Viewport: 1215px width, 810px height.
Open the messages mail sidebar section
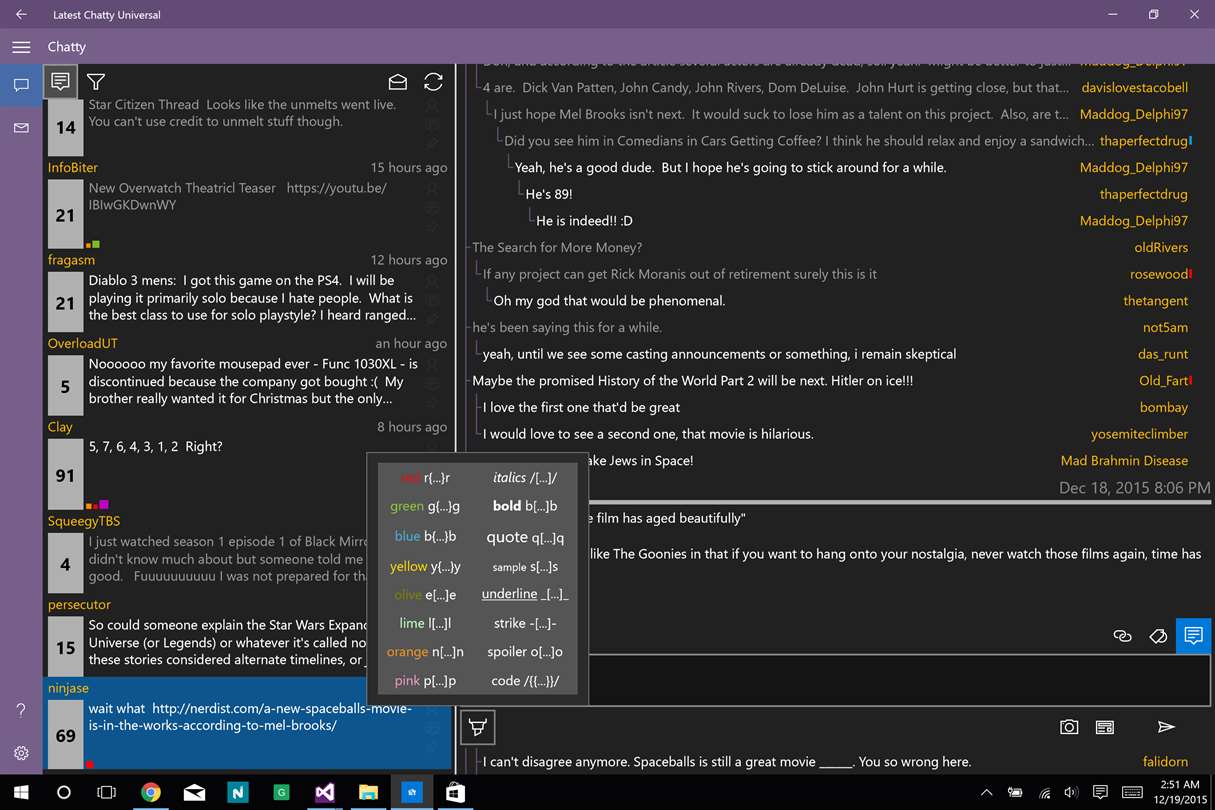pyautogui.click(x=21, y=128)
